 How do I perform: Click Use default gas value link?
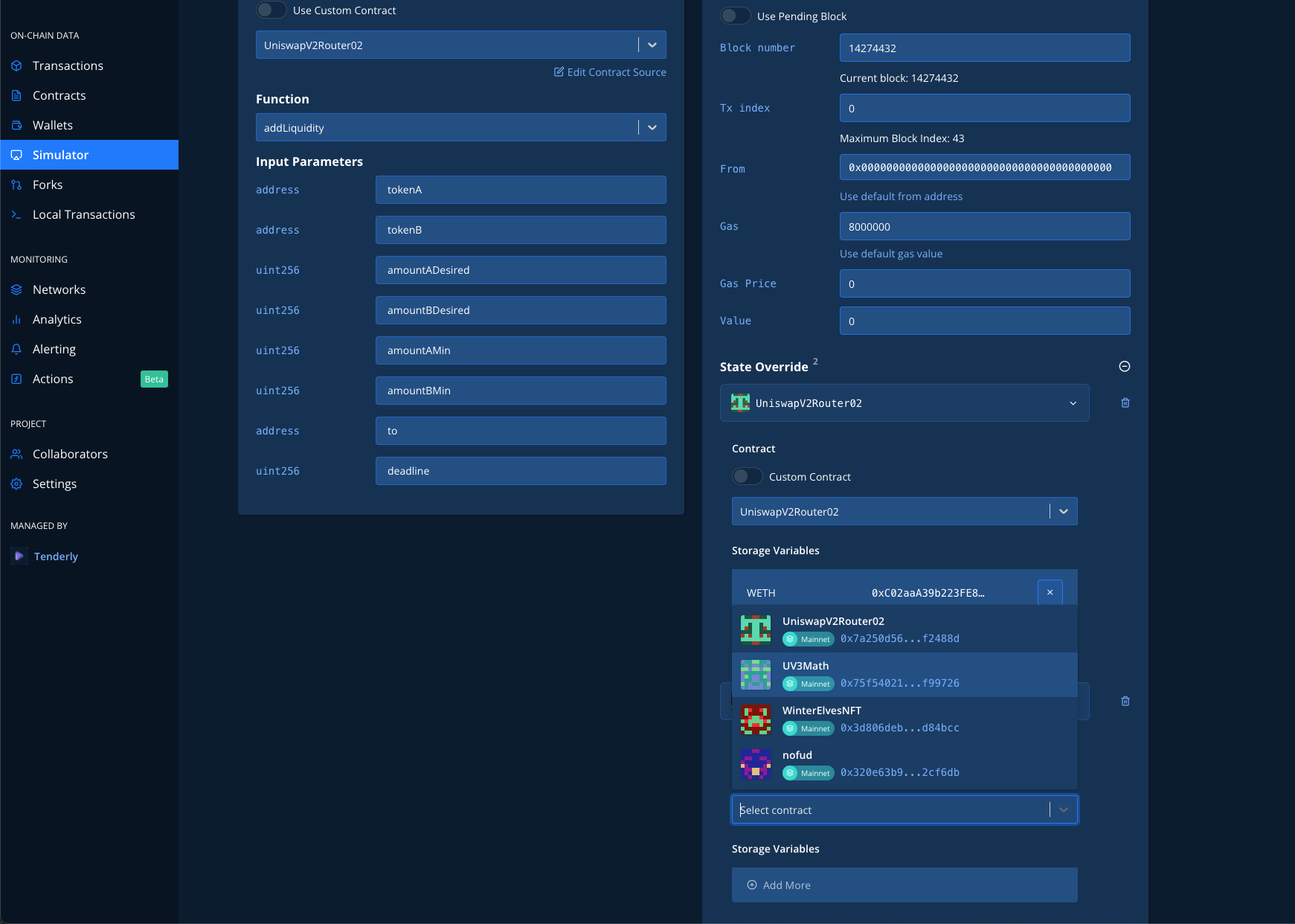coord(891,254)
